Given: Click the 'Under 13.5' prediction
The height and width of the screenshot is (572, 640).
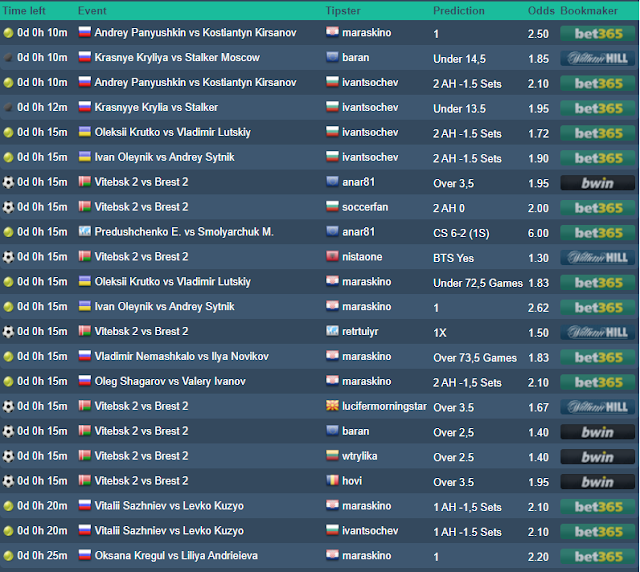Looking at the screenshot, I should tap(459, 109).
